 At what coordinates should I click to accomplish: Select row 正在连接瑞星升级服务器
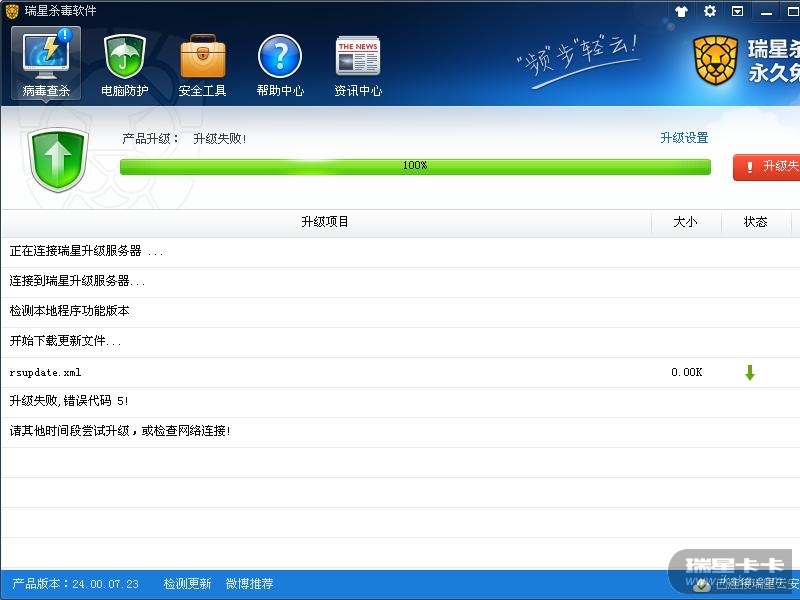(x=400, y=251)
